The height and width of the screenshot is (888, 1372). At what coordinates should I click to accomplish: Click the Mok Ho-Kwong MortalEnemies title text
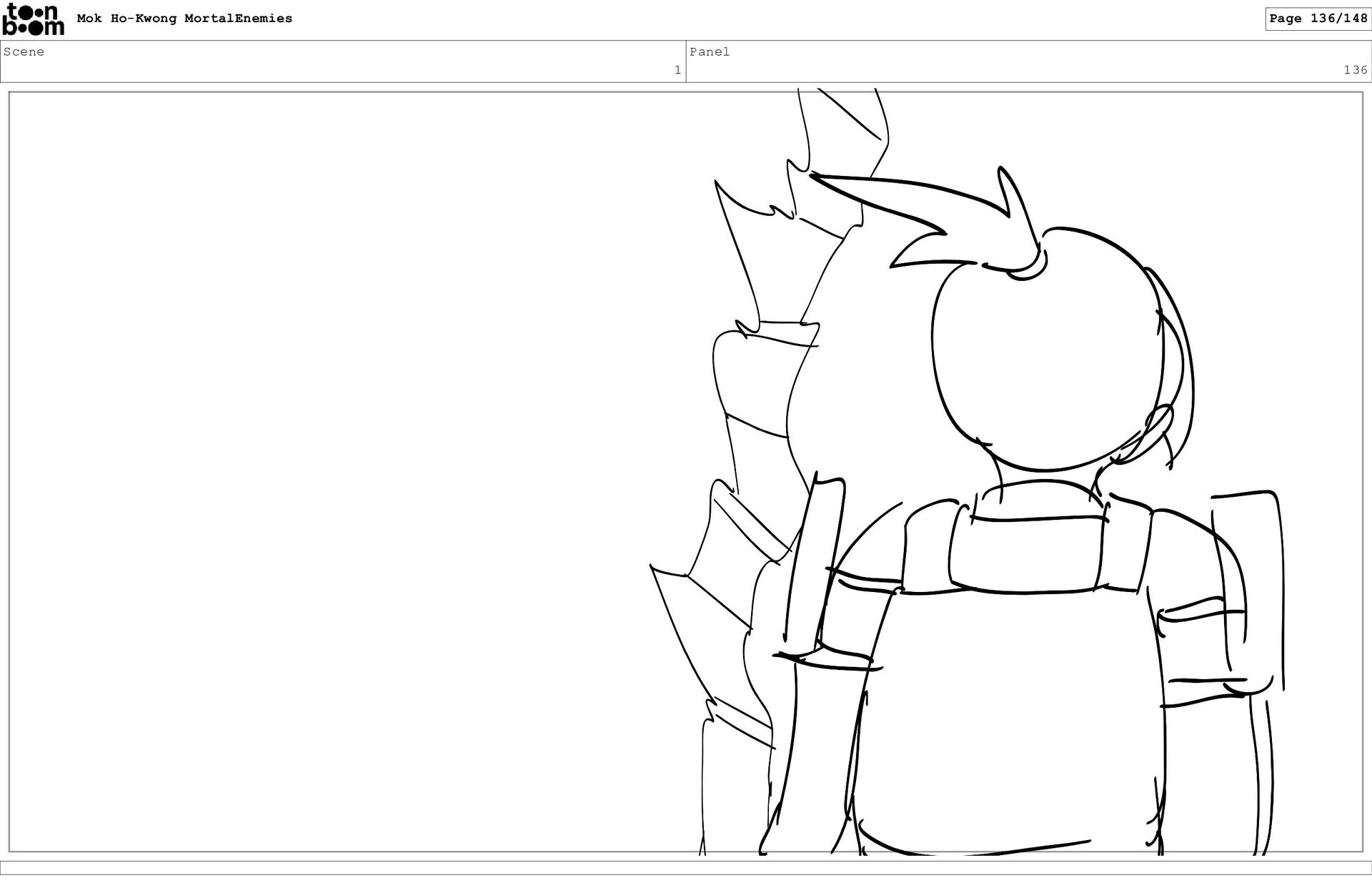click(x=184, y=19)
